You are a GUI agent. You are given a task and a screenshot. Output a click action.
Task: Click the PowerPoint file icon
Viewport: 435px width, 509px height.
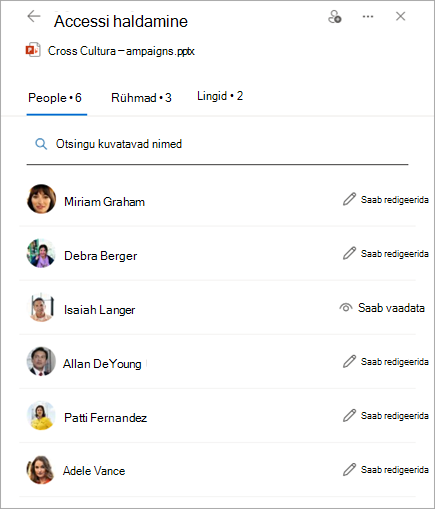[33, 50]
